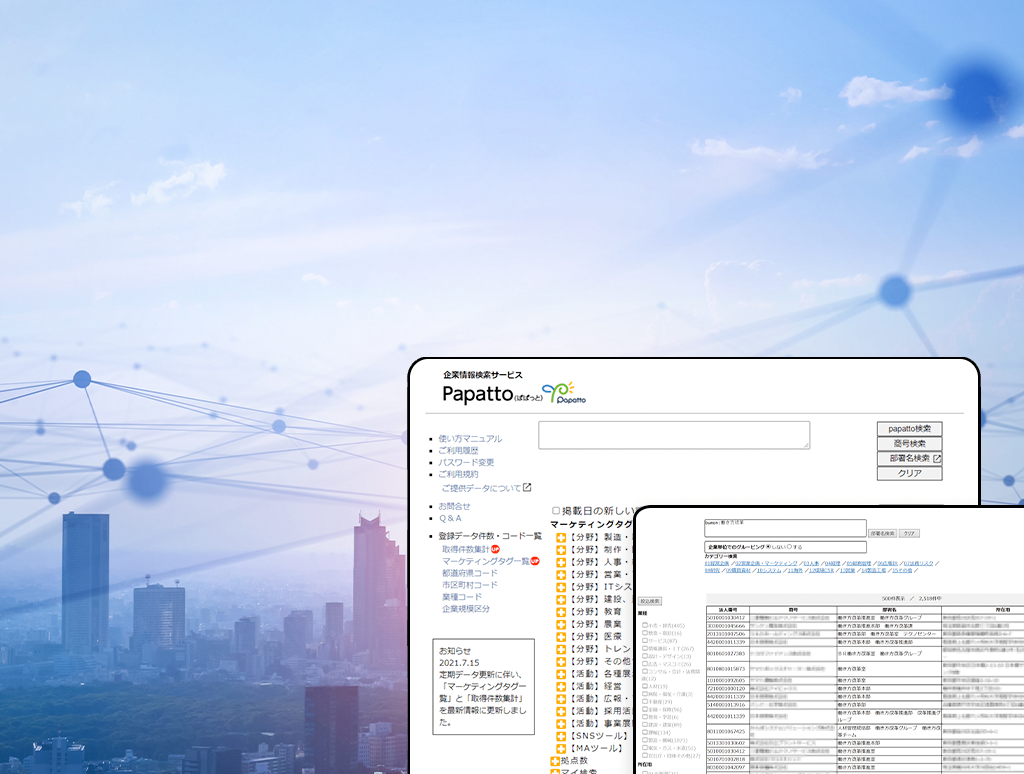The image size is (1024, 774).
Task: Click the 法人番号 column header
Action: [x=728, y=609]
